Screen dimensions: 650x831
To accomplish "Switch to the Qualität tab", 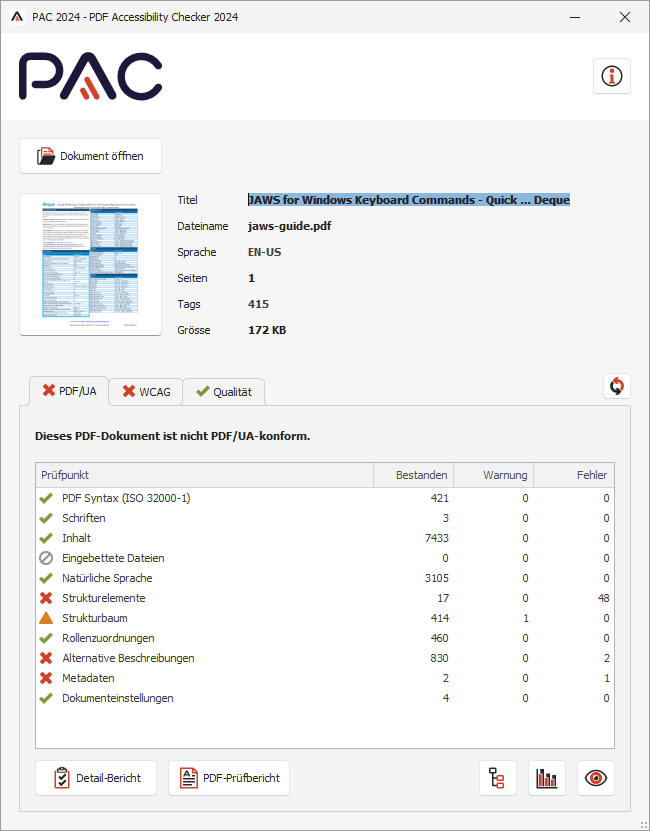I will [223, 392].
